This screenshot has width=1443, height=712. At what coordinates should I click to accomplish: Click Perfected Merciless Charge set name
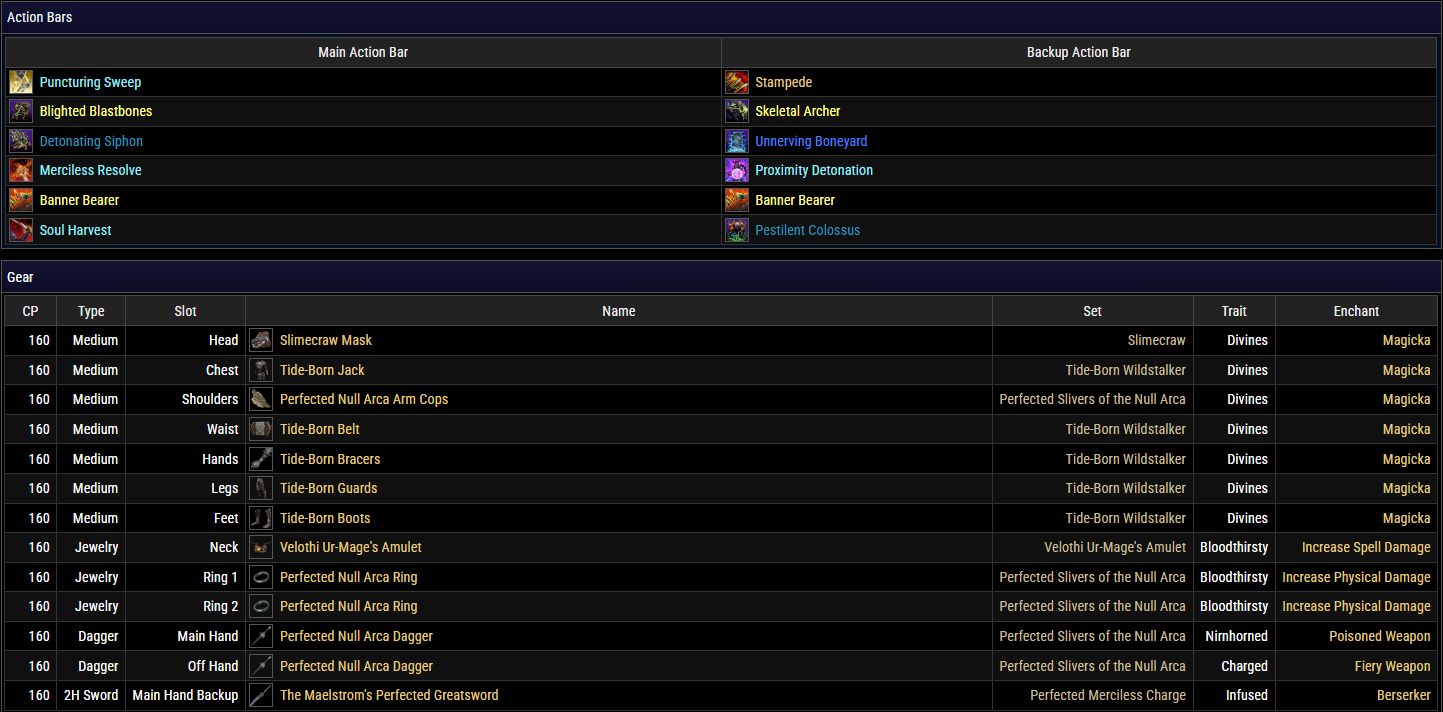tap(1108, 695)
